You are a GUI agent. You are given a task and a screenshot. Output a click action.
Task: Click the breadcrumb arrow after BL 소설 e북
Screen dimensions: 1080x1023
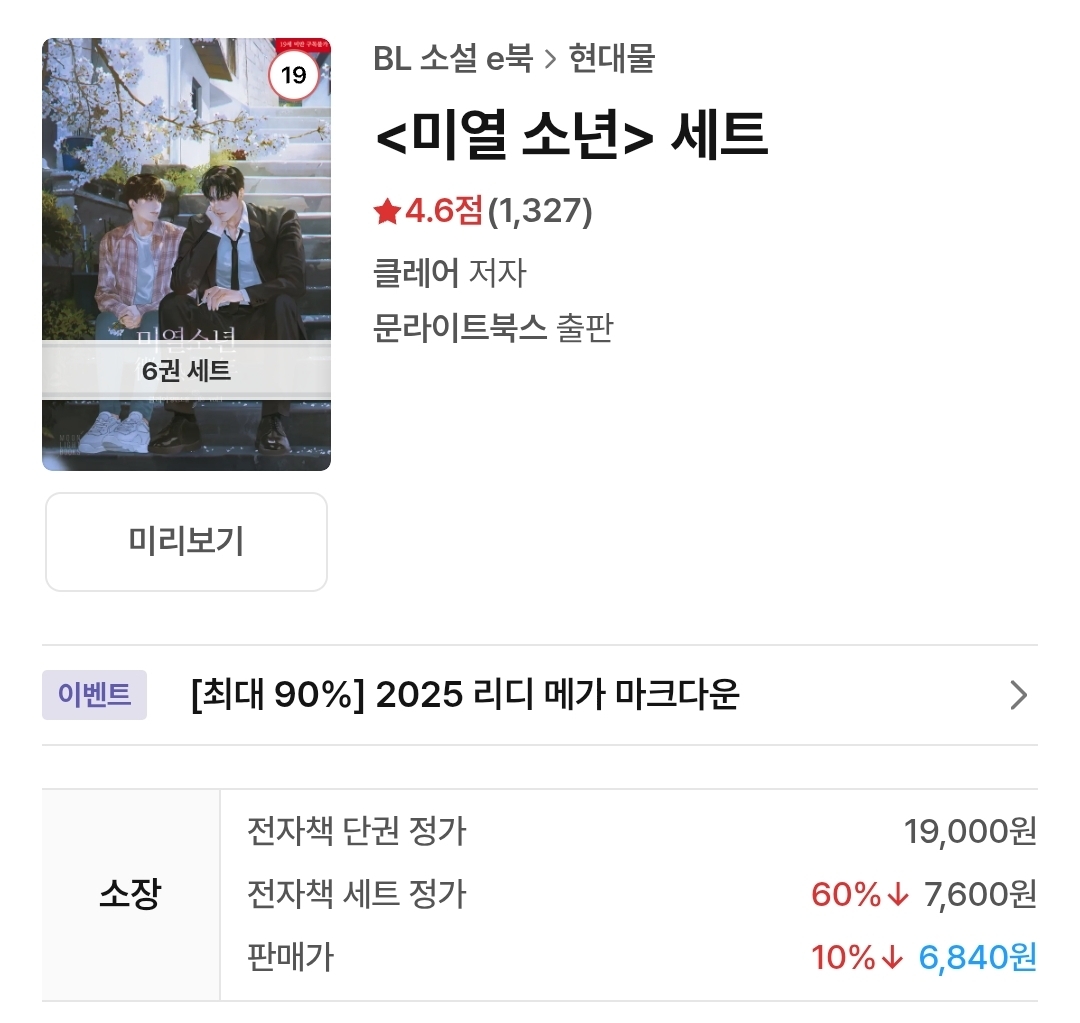click(x=550, y=59)
